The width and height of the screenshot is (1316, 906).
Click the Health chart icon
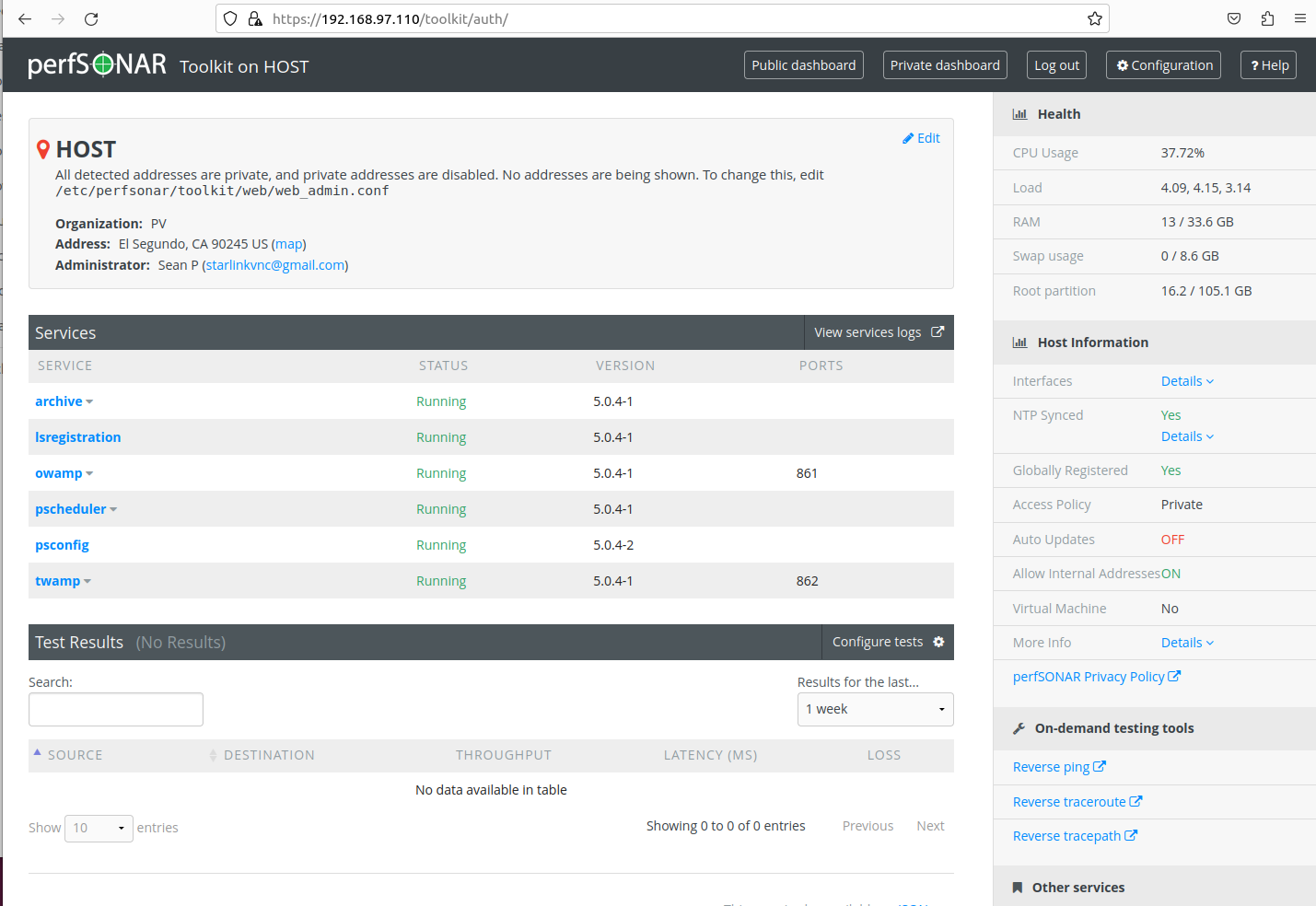tap(1019, 114)
